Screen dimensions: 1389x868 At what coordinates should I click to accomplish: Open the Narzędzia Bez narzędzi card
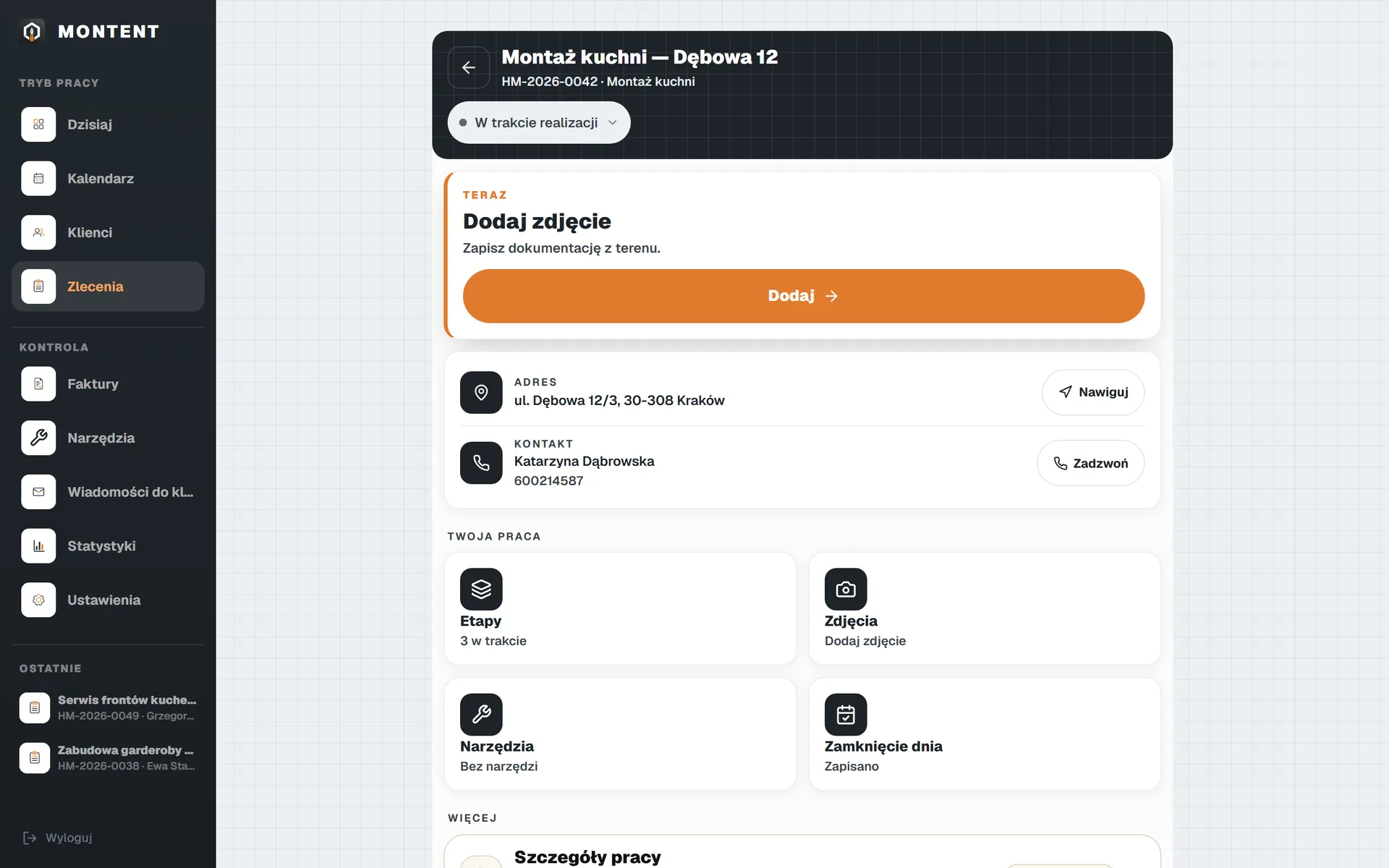point(620,734)
